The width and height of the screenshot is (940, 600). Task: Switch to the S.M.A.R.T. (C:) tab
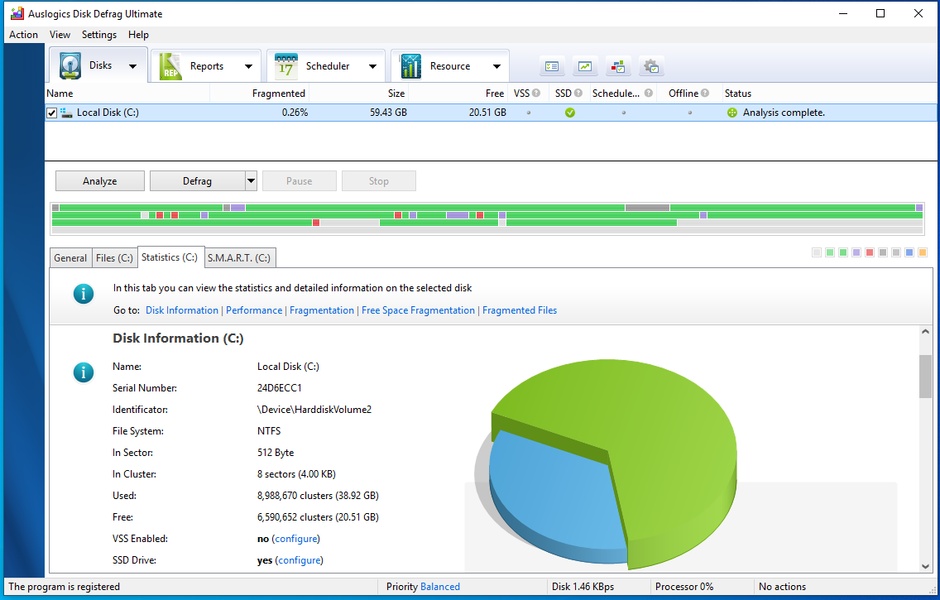pyautogui.click(x=239, y=258)
